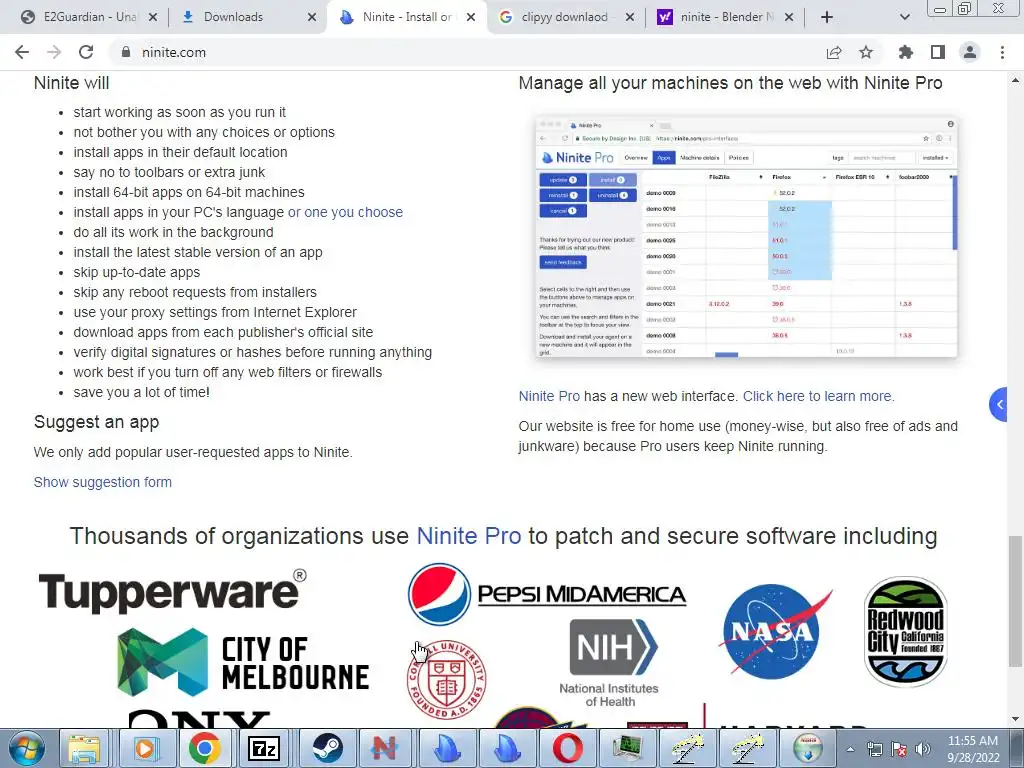Open the Chrome three-dot menu
This screenshot has height=768, width=1024.
(x=1002, y=52)
